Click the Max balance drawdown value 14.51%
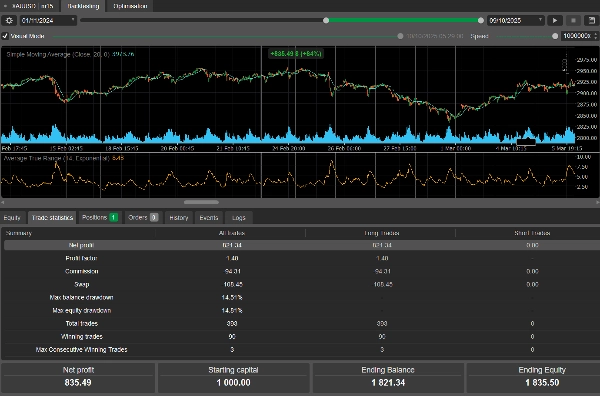 [232, 297]
